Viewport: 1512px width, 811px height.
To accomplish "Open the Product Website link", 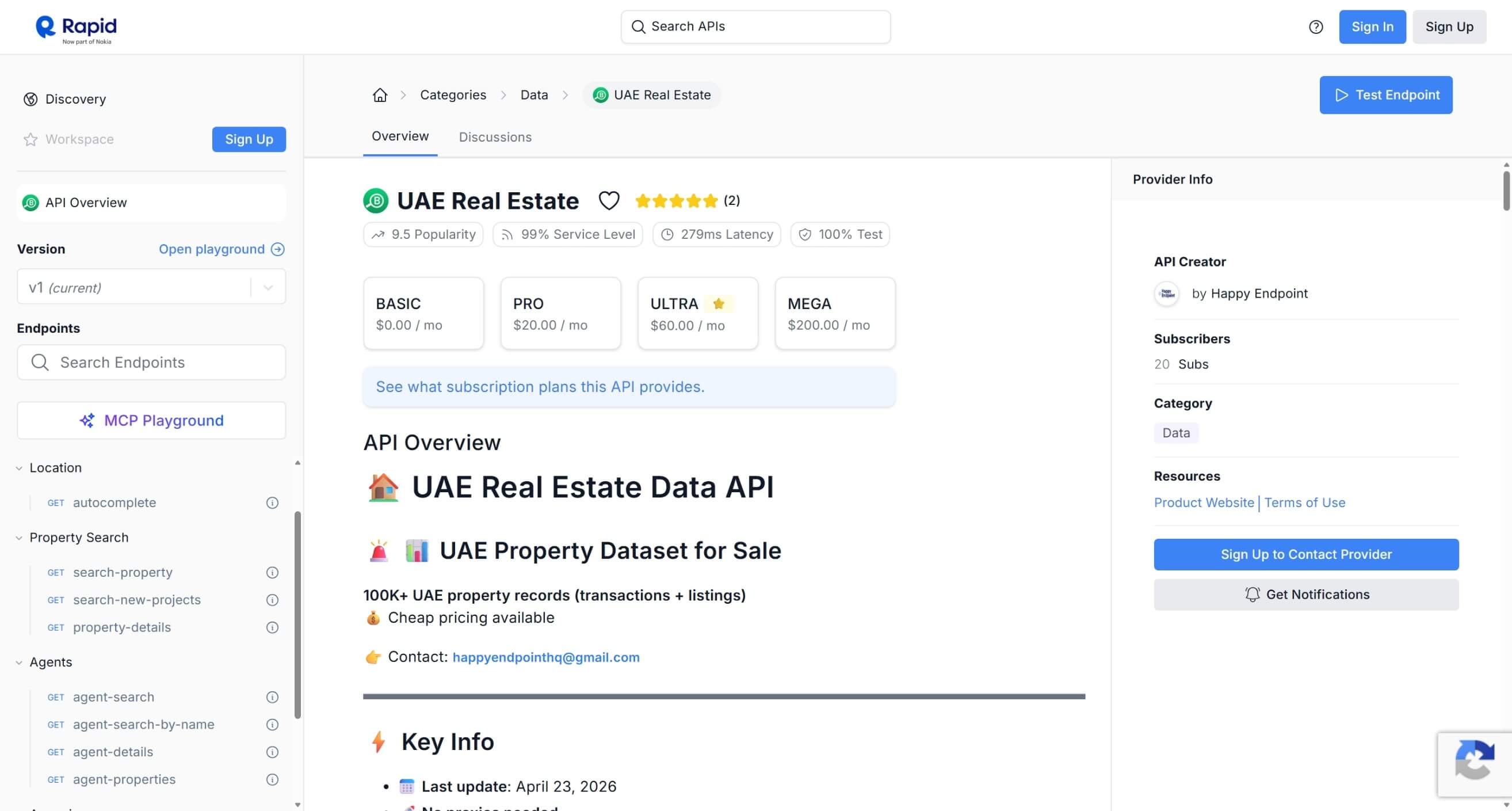I will 1203,502.
